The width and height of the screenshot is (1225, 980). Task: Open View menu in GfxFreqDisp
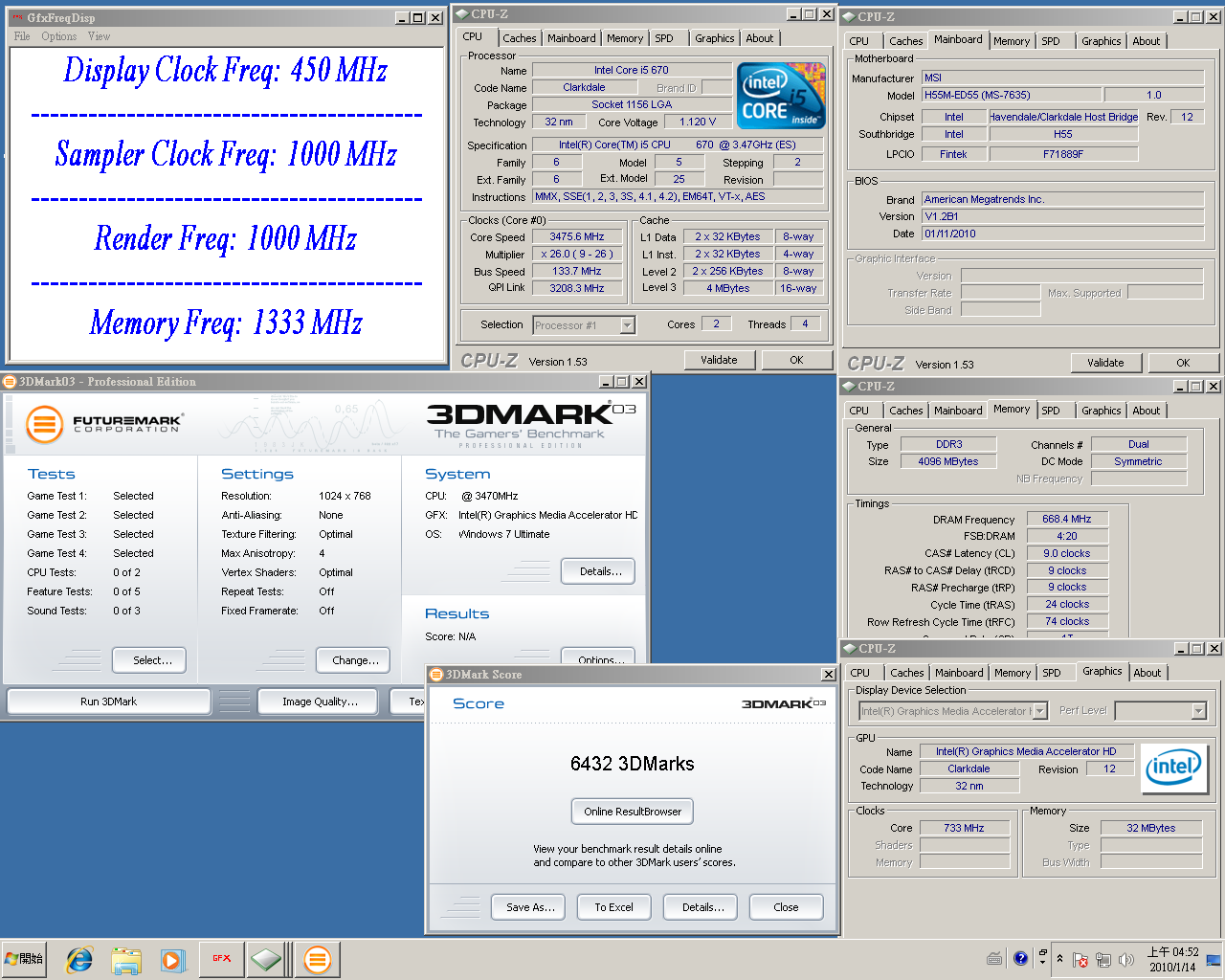click(100, 36)
